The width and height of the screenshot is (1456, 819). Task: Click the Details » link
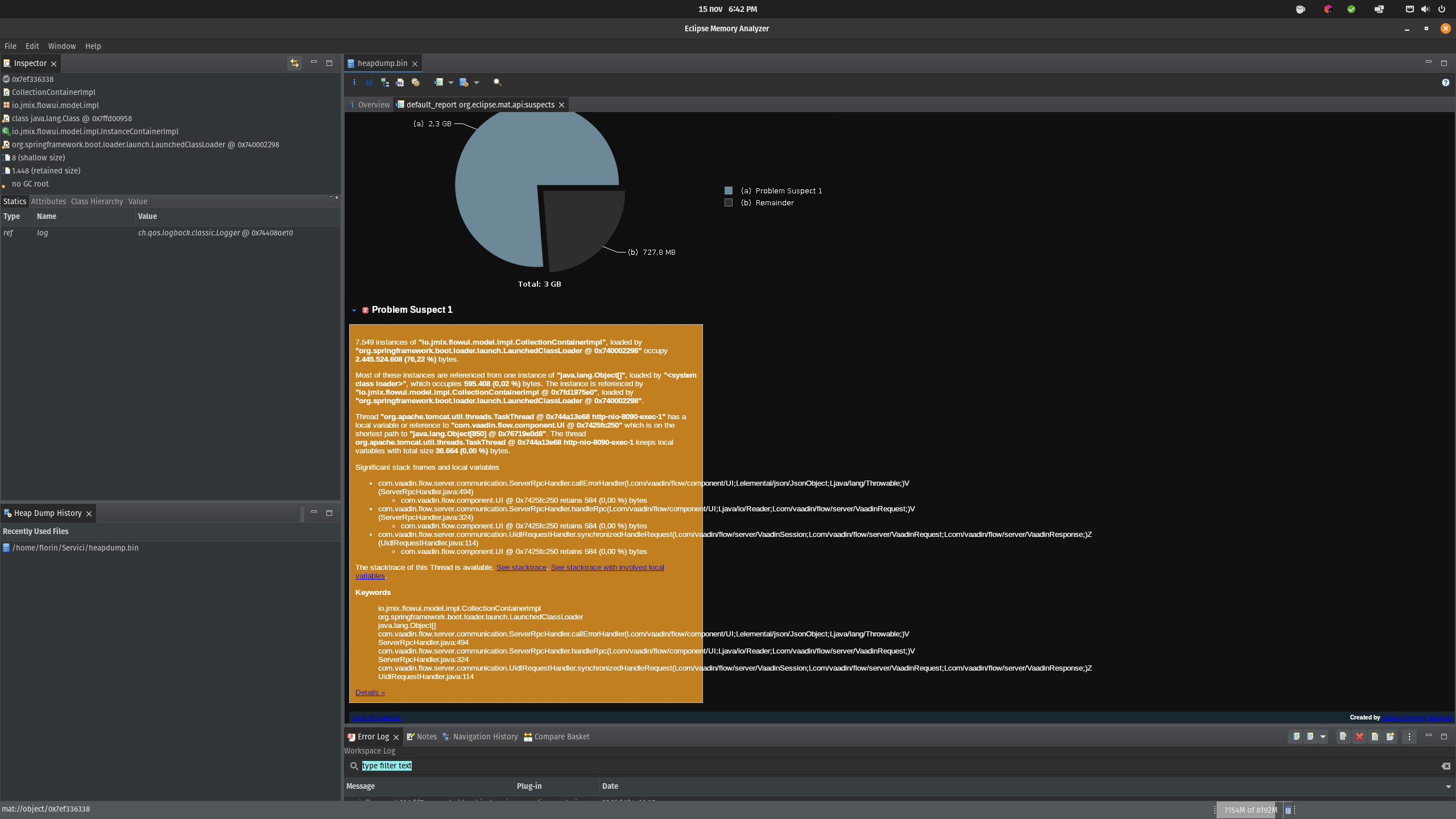pos(370,693)
